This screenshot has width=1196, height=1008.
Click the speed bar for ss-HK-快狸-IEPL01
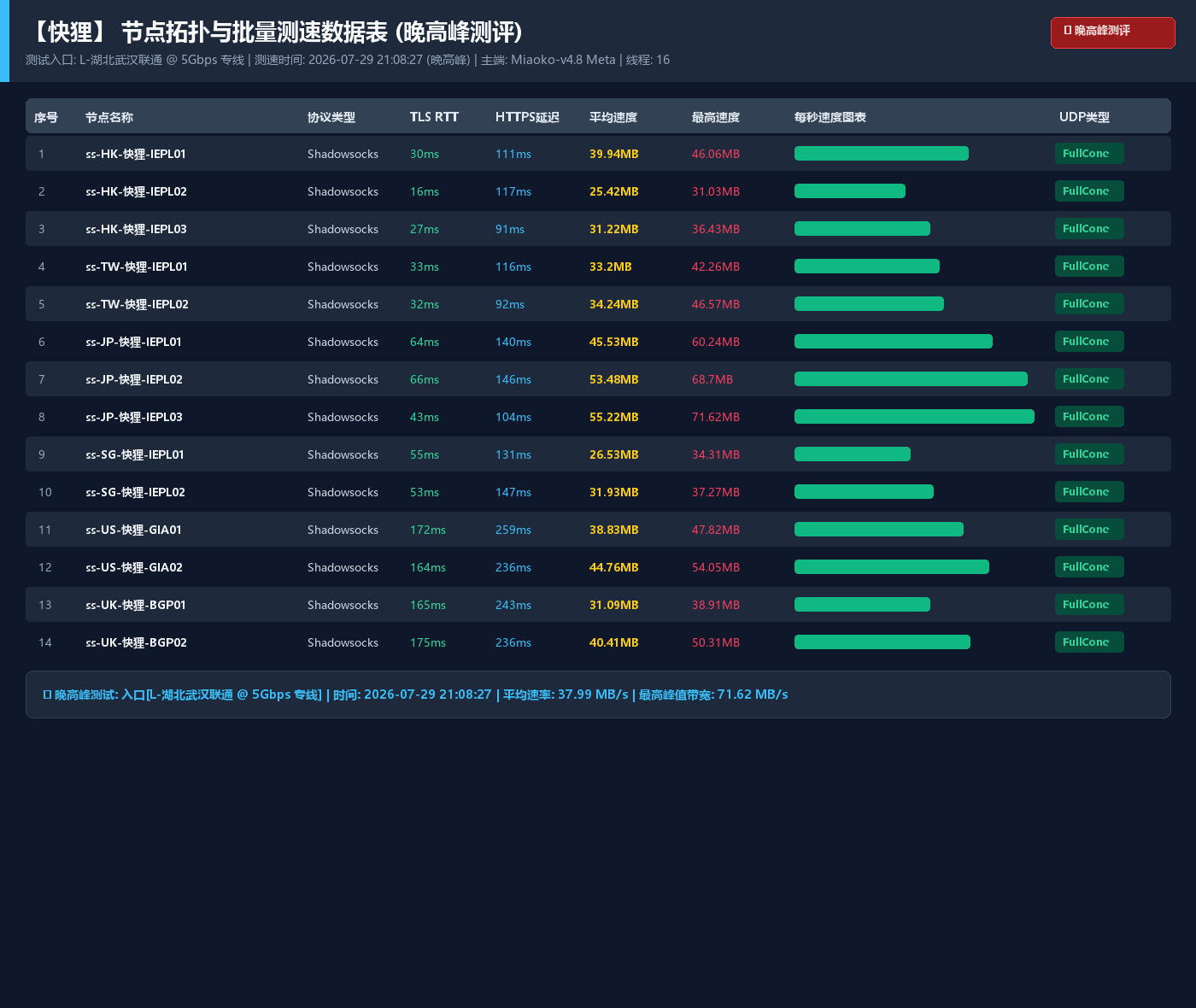coord(882,154)
